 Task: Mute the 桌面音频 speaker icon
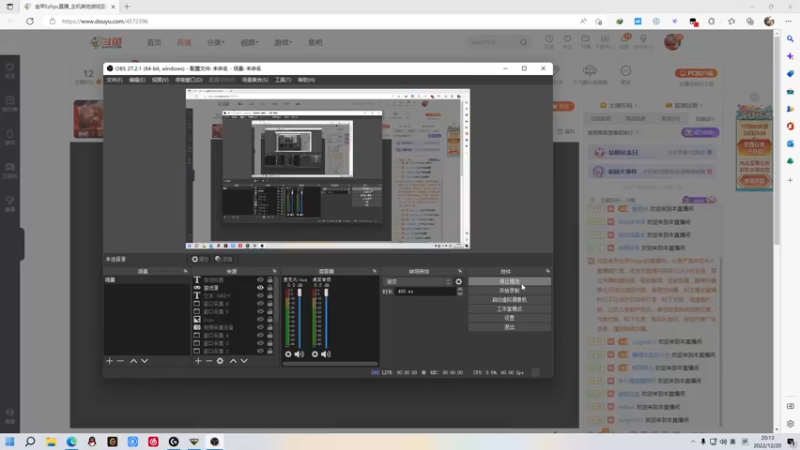click(326, 354)
